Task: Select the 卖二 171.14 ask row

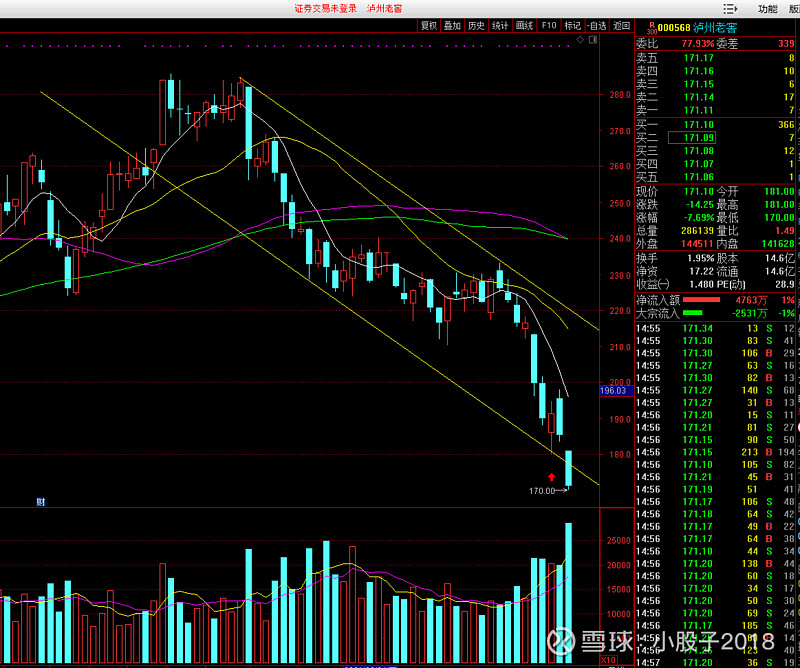Action: [715, 97]
